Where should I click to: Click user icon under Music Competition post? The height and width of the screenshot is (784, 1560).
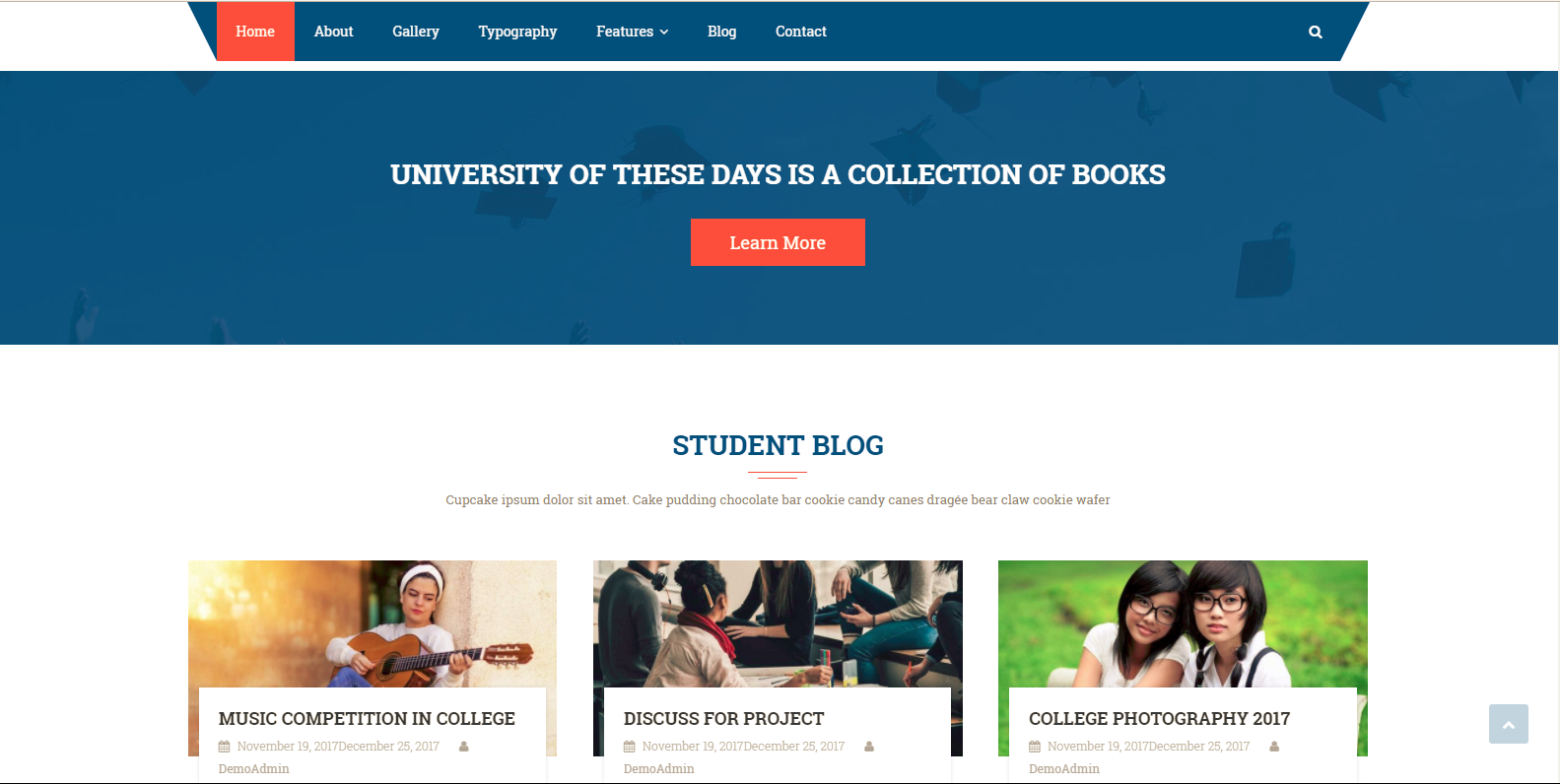(x=463, y=747)
